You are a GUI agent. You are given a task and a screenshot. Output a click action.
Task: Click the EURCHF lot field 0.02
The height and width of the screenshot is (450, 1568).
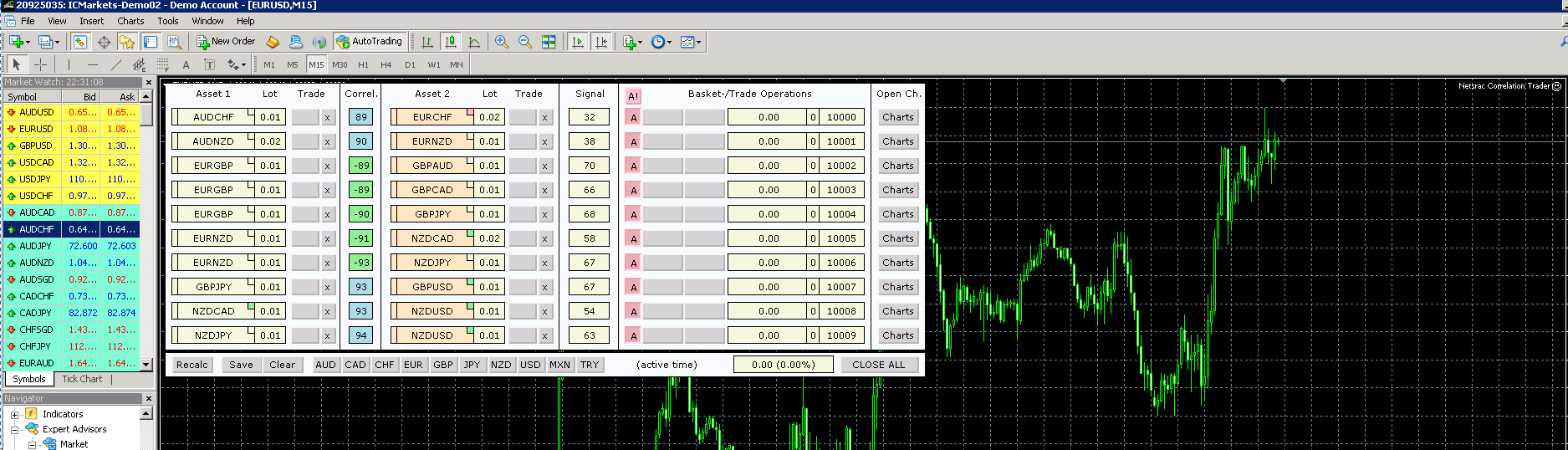tap(489, 118)
